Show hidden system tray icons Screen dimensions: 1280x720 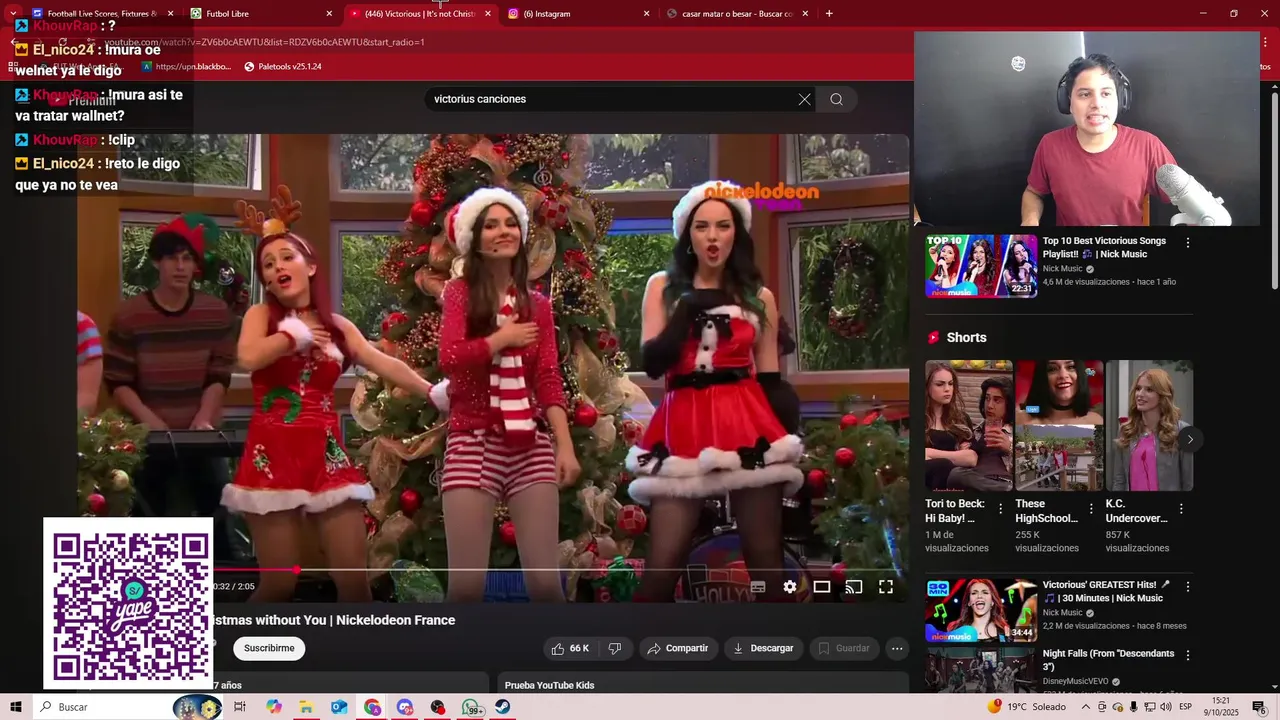(1086, 707)
